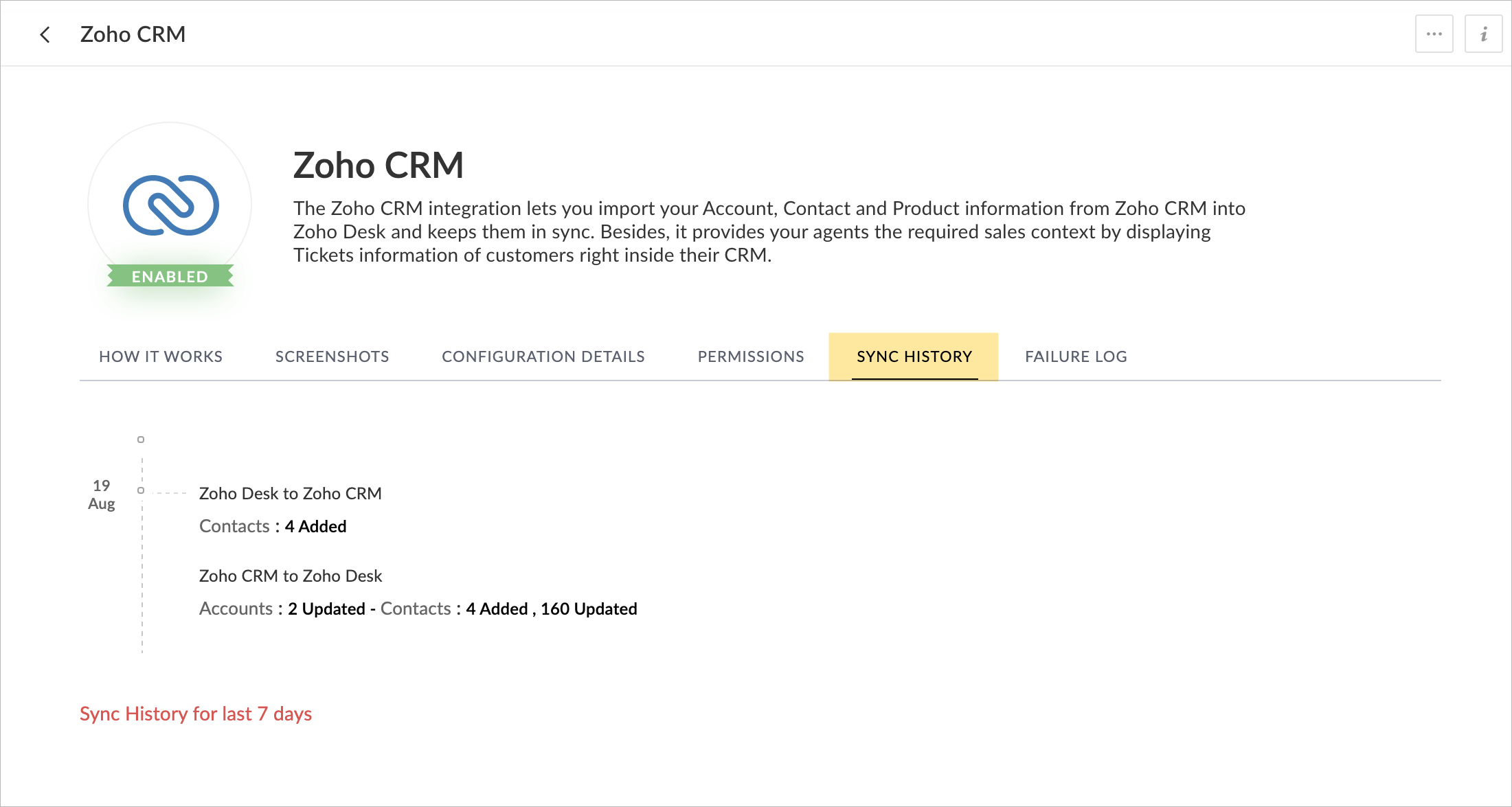This screenshot has height=807, width=1512.
Task: Click the 19 Aug timeline marker dot
Action: [x=141, y=490]
